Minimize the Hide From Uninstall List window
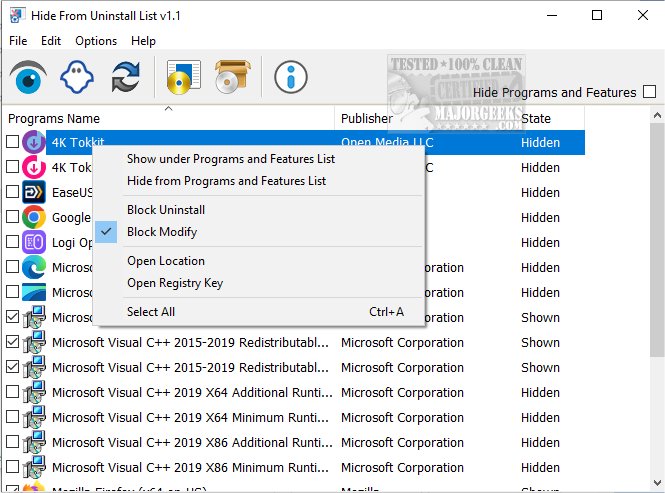Viewport: 665px width, 493px height. [x=552, y=16]
